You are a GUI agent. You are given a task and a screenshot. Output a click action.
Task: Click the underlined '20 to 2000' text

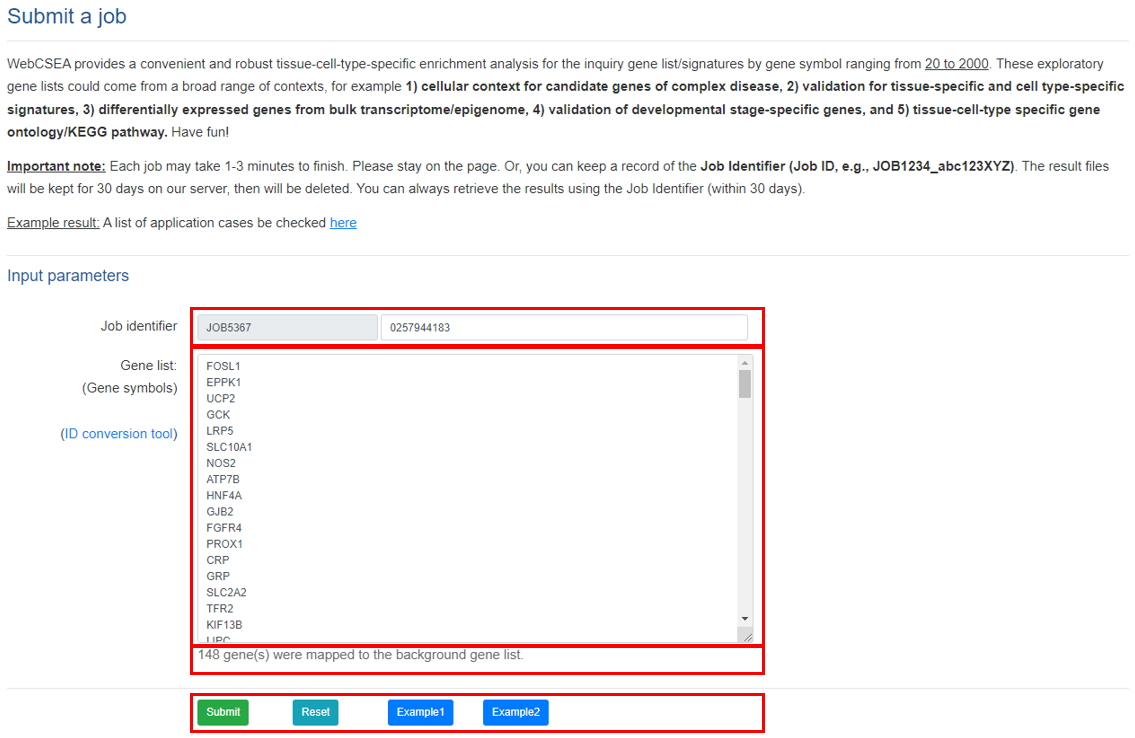tap(956, 63)
